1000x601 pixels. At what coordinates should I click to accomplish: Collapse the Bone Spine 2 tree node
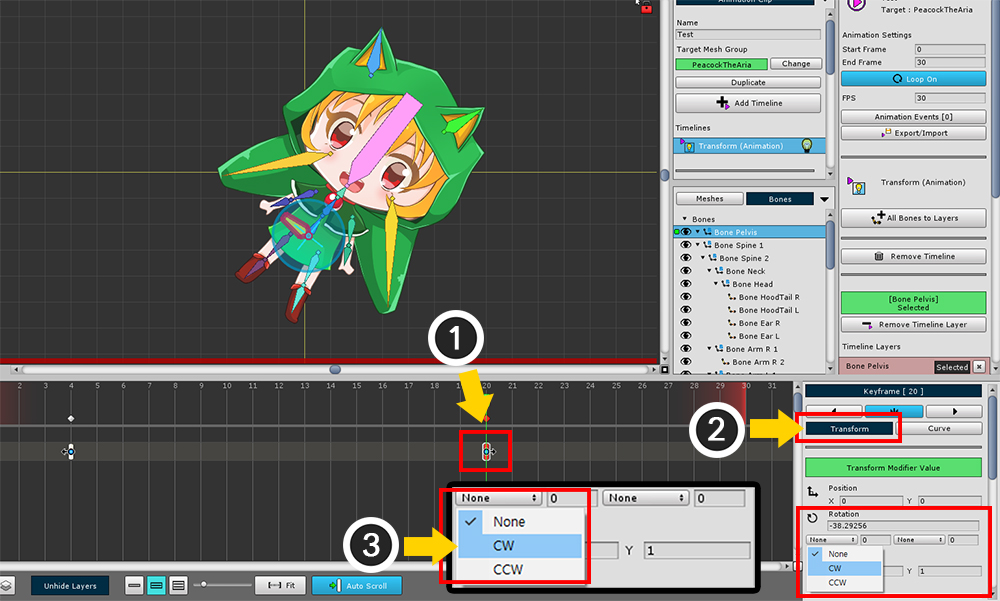(703, 258)
